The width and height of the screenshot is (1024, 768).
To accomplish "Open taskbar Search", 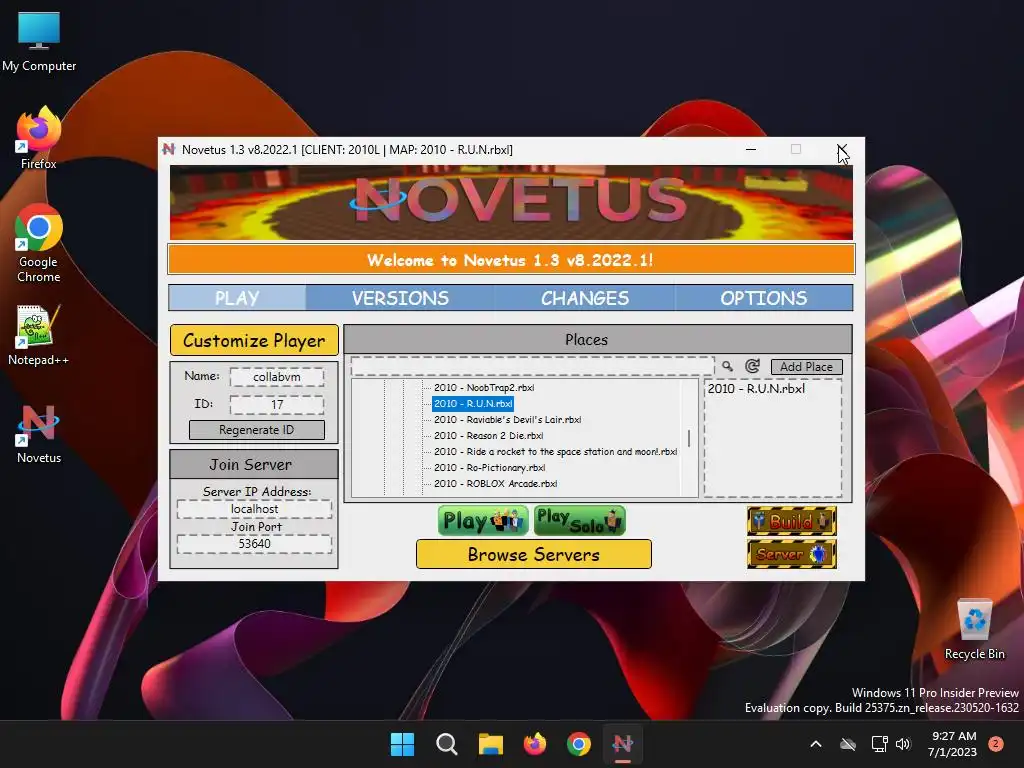I will (447, 744).
